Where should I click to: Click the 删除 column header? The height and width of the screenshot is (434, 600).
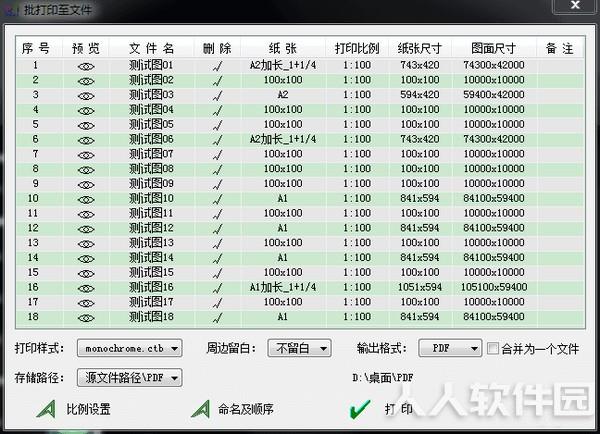pos(217,48)
